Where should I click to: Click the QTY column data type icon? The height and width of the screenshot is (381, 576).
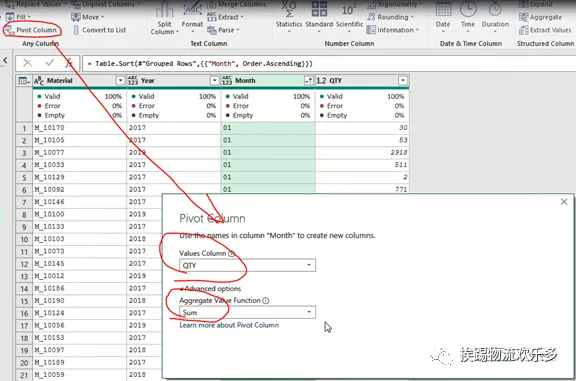tap(321, 80)
